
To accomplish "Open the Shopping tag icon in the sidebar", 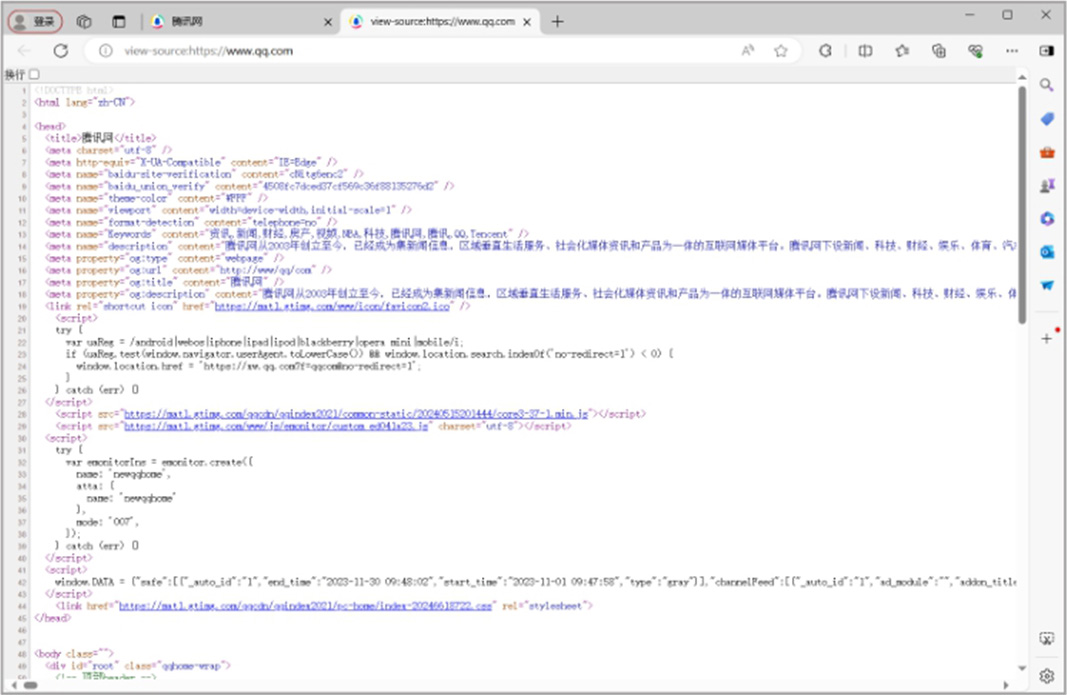I will pos(1047,119).
